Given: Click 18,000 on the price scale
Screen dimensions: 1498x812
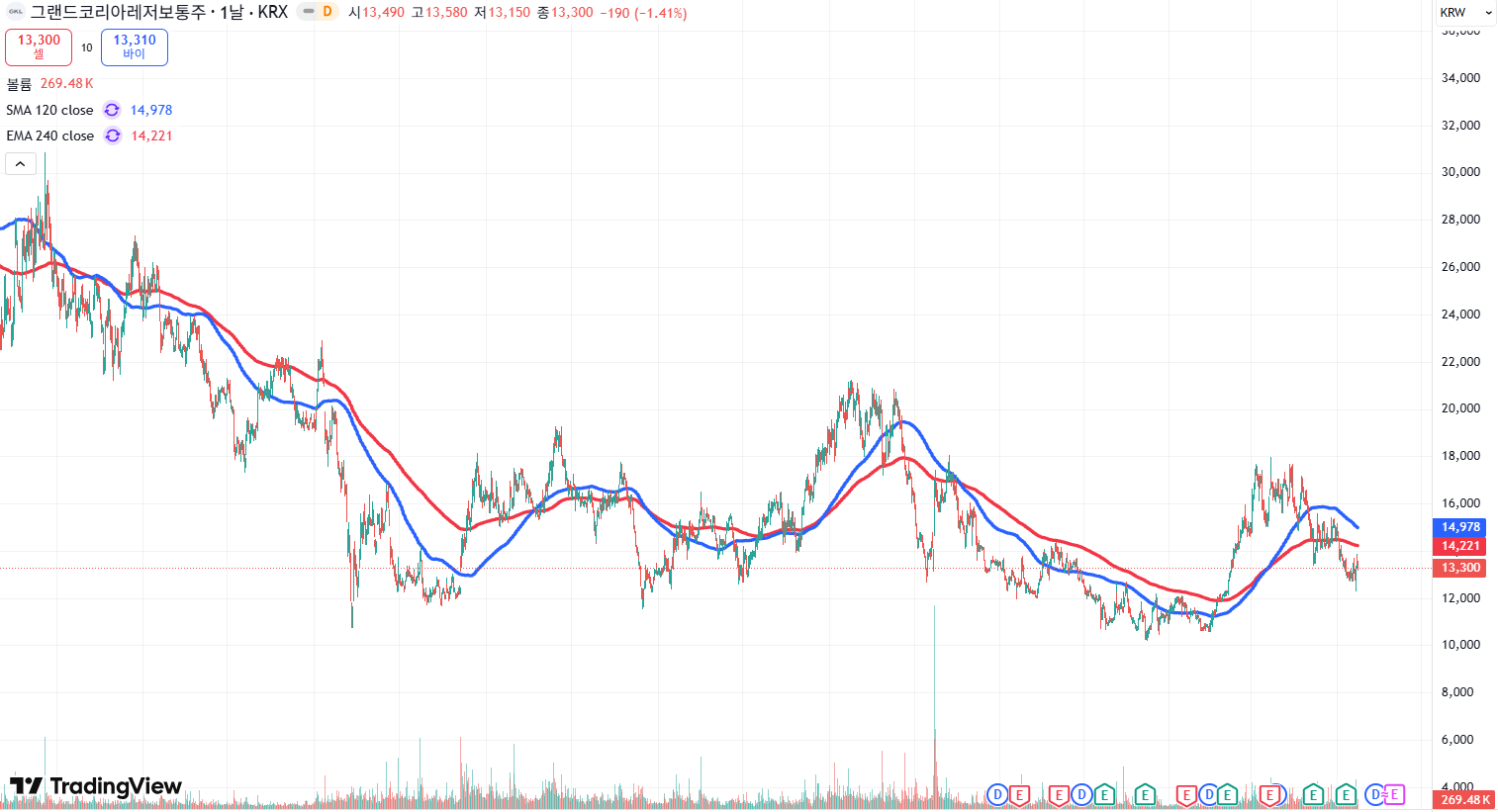Looking at the screenshot, I should point(1460,456).
